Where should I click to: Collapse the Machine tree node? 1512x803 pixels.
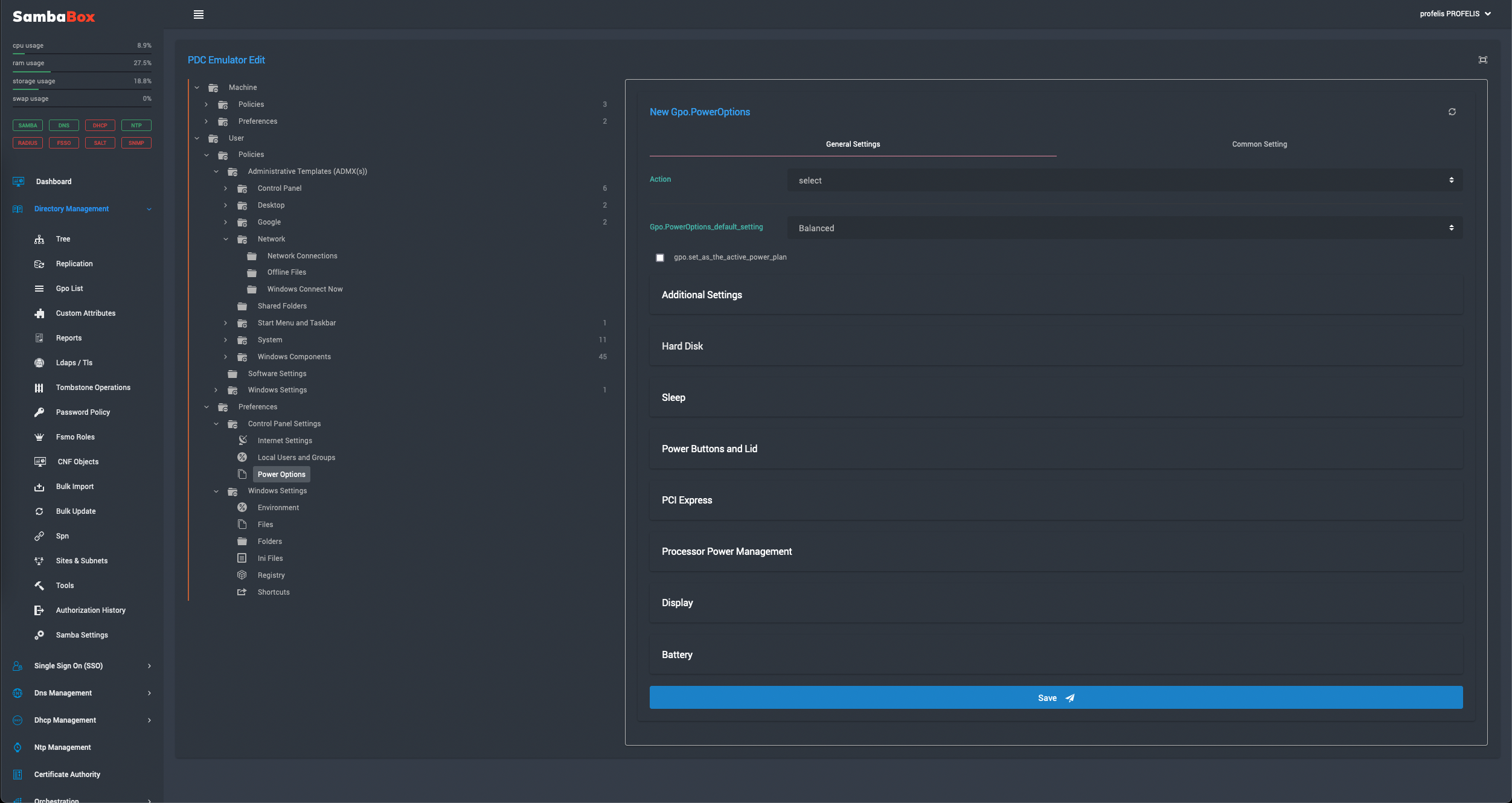pos(197,88)
